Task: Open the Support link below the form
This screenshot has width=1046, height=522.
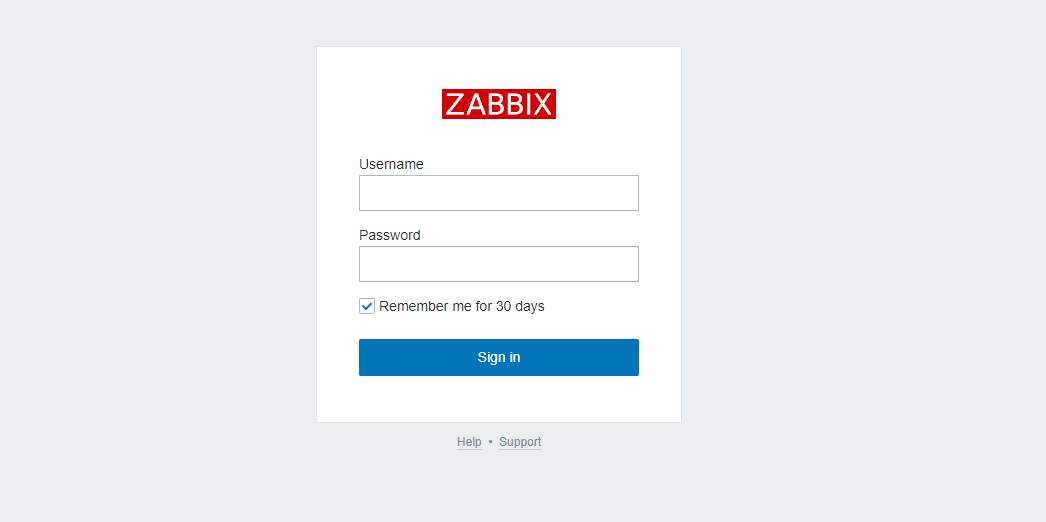Action: tap(520, 442)
